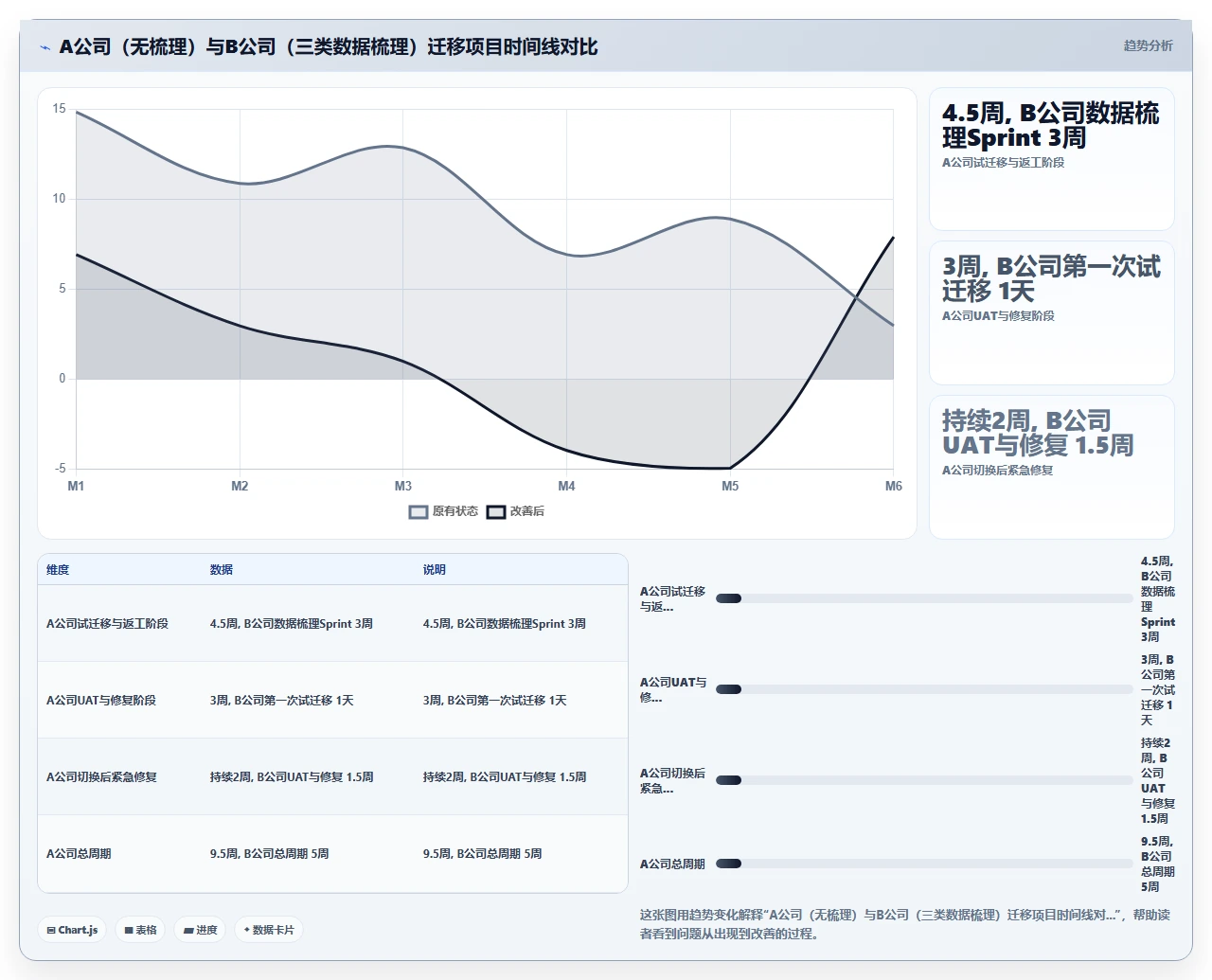This screenshot has width=1212, height=980.
Task: Click the A公司试迁移与返… progress bar
Action: coord(924,598)
